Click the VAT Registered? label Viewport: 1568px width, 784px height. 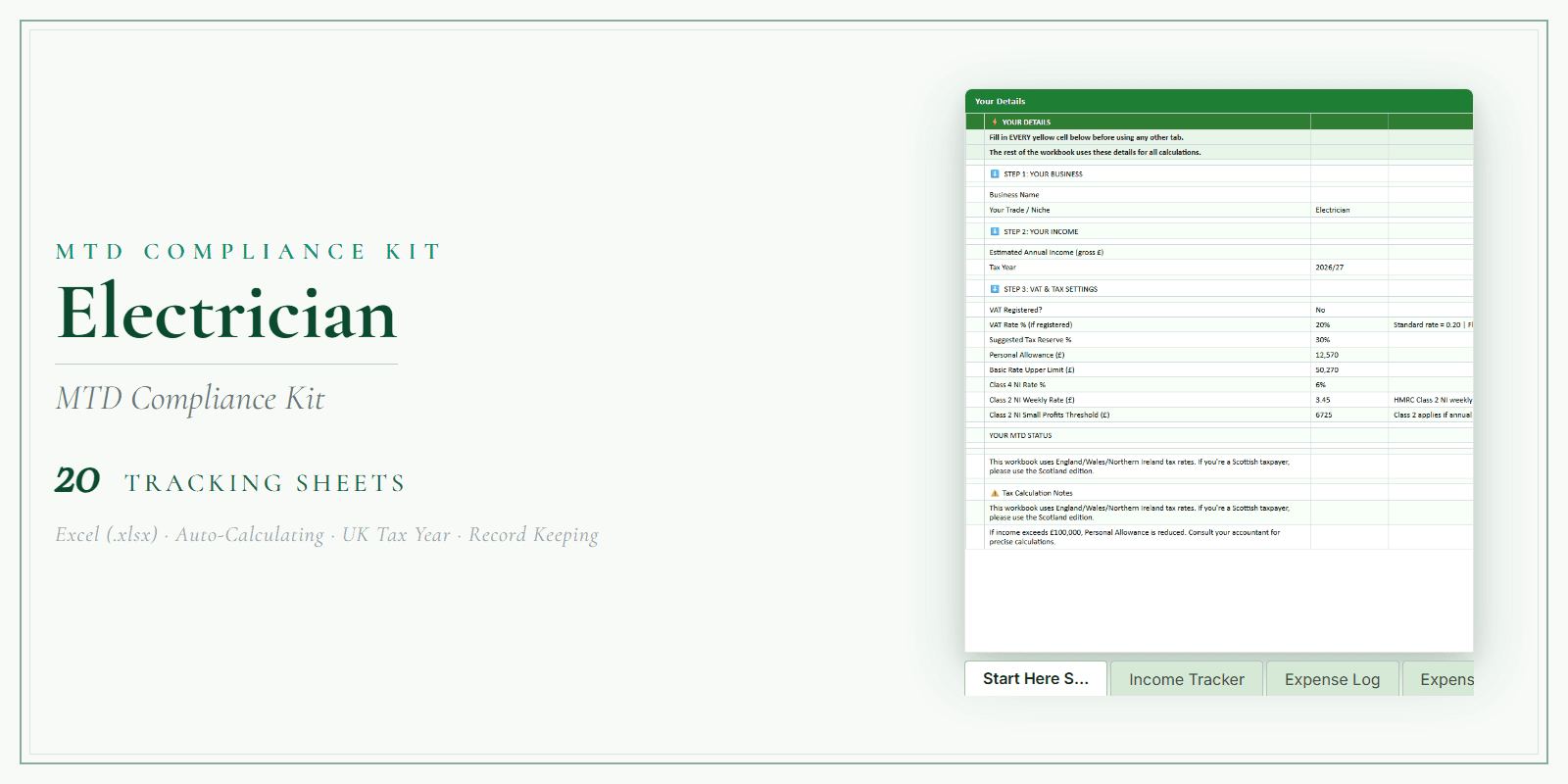1015,310
